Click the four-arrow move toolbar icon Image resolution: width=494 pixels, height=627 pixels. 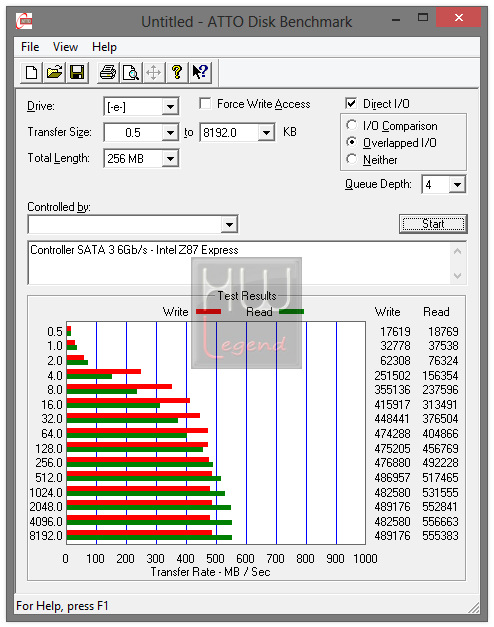(154, 73)
